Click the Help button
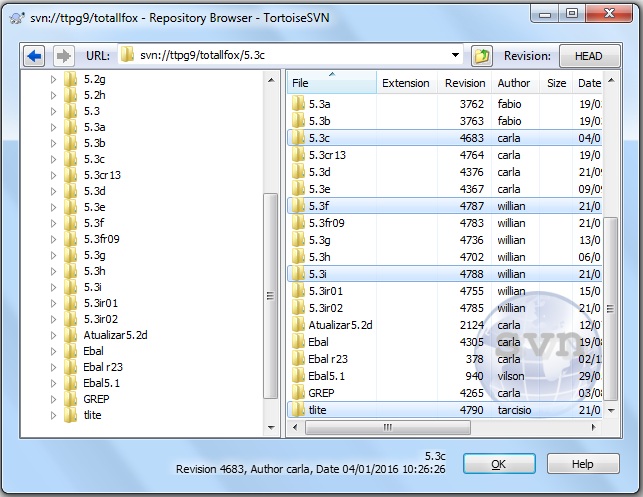Screen dimensions: 643x497 pyautogui.click(x=583, y=464)
